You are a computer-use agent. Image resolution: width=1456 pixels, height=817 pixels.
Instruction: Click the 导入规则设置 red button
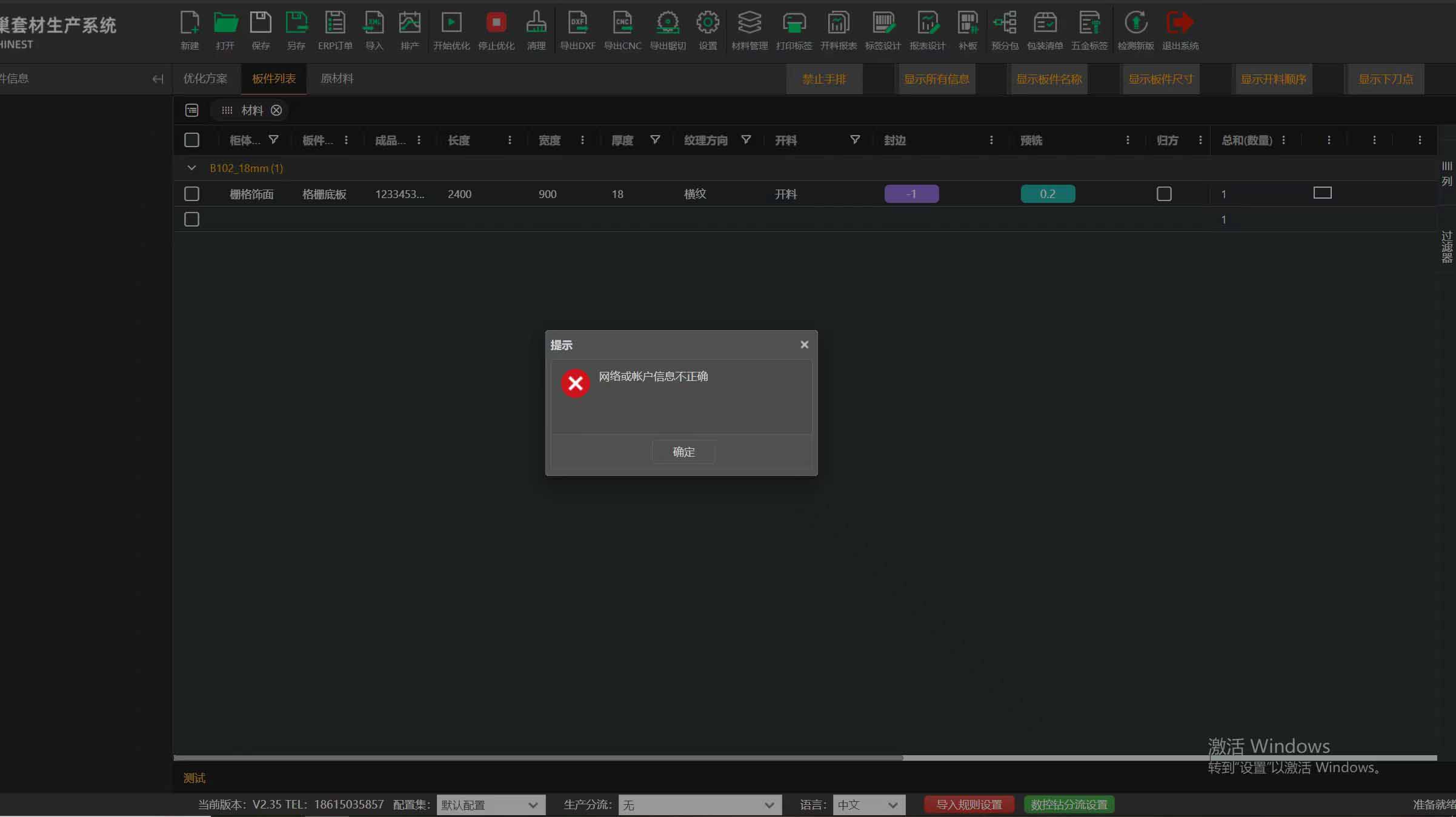tap(968, 805)
